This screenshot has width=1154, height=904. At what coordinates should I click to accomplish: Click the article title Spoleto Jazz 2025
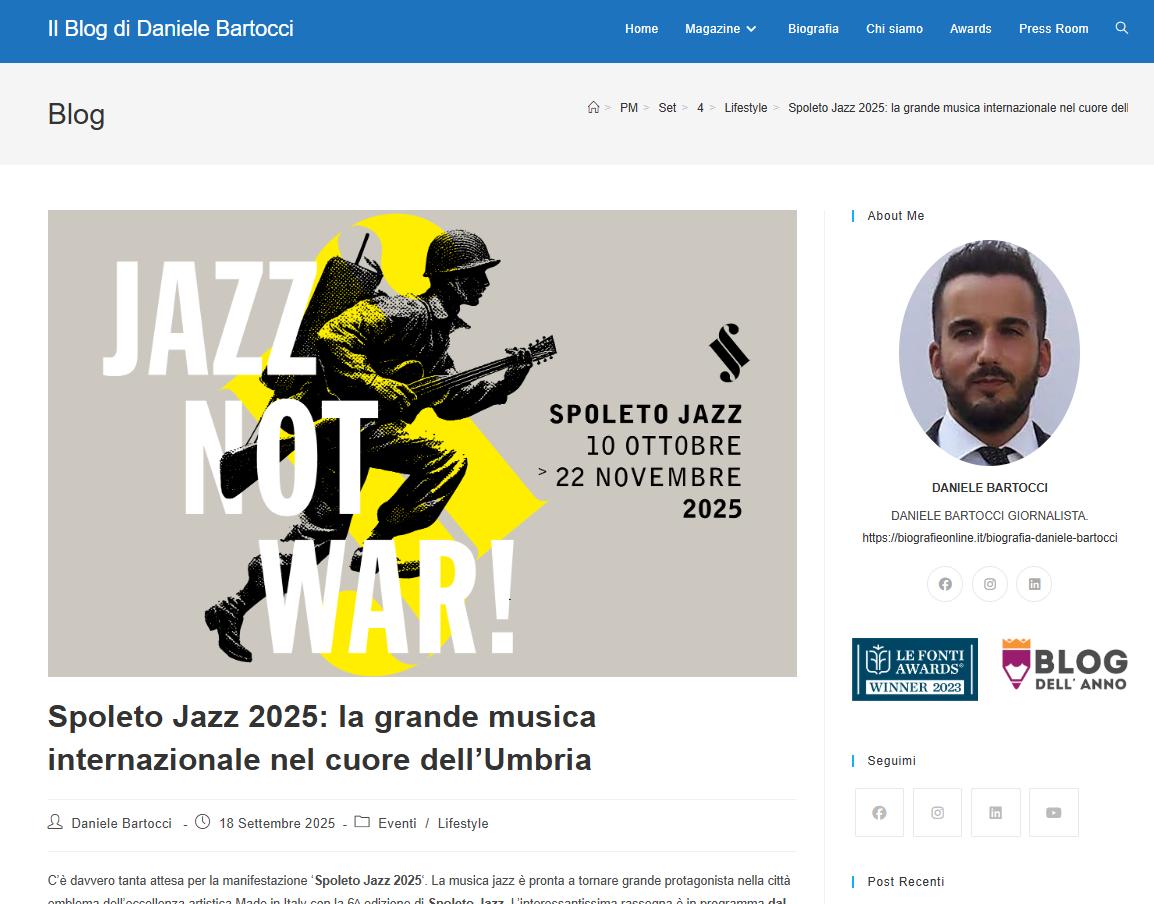(322, 738)
